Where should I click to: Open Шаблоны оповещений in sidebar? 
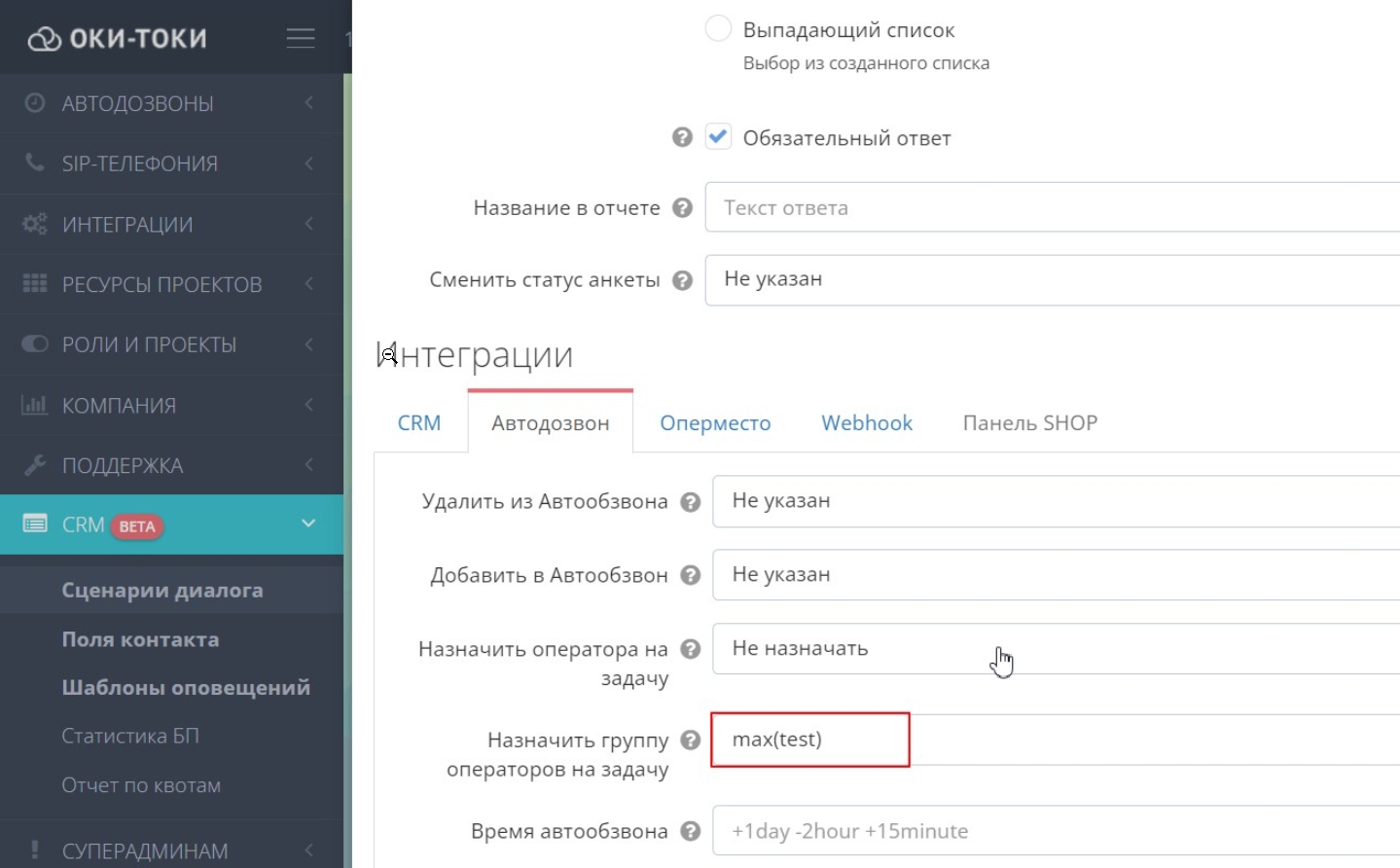[x=186, y=688]
